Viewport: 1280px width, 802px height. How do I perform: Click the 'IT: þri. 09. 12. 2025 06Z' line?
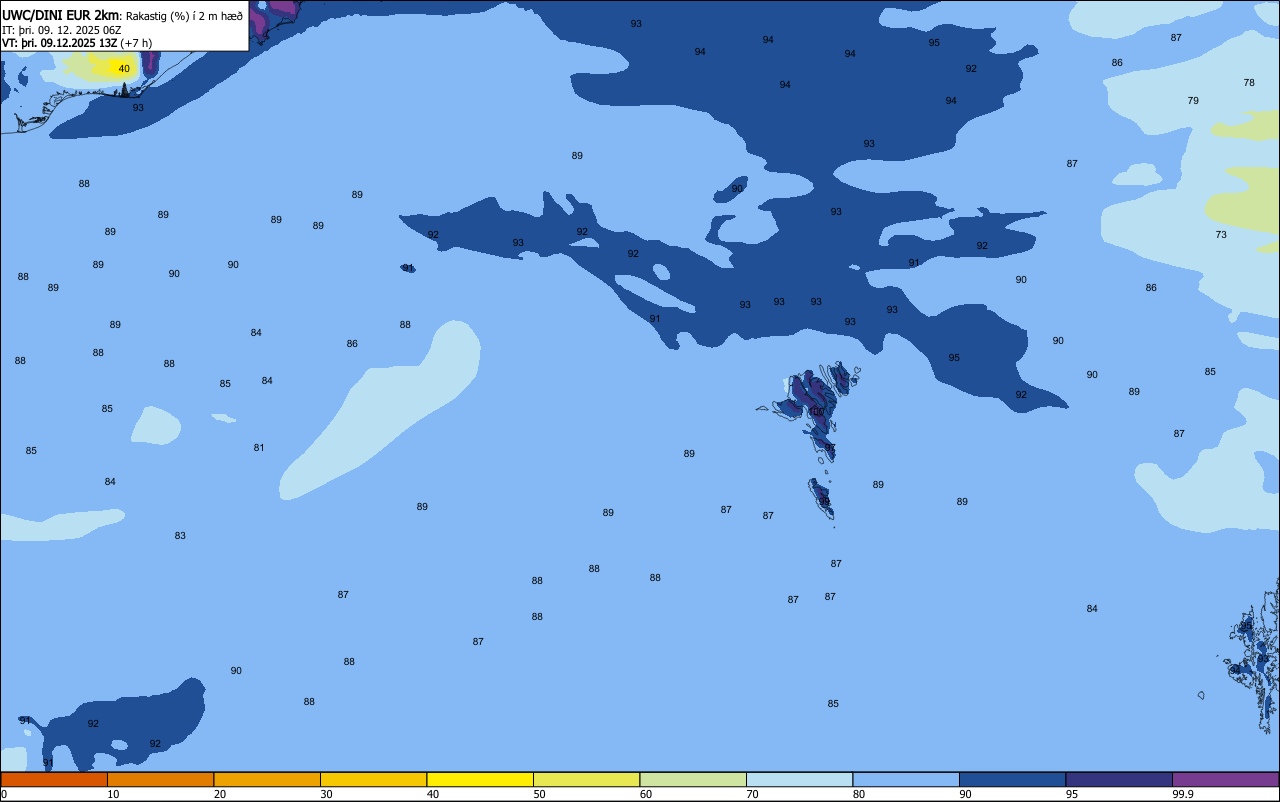pyautogui.click(x=62, y=30)
